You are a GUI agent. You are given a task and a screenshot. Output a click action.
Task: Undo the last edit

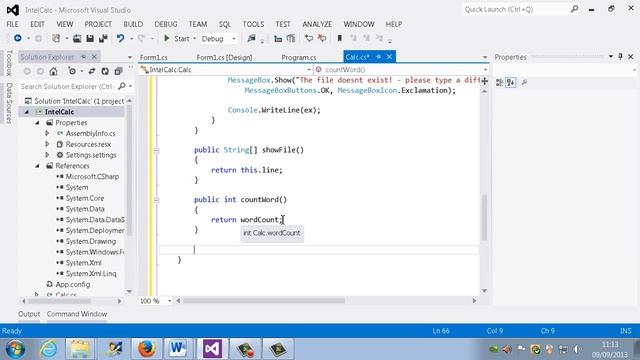pos(120,38)
